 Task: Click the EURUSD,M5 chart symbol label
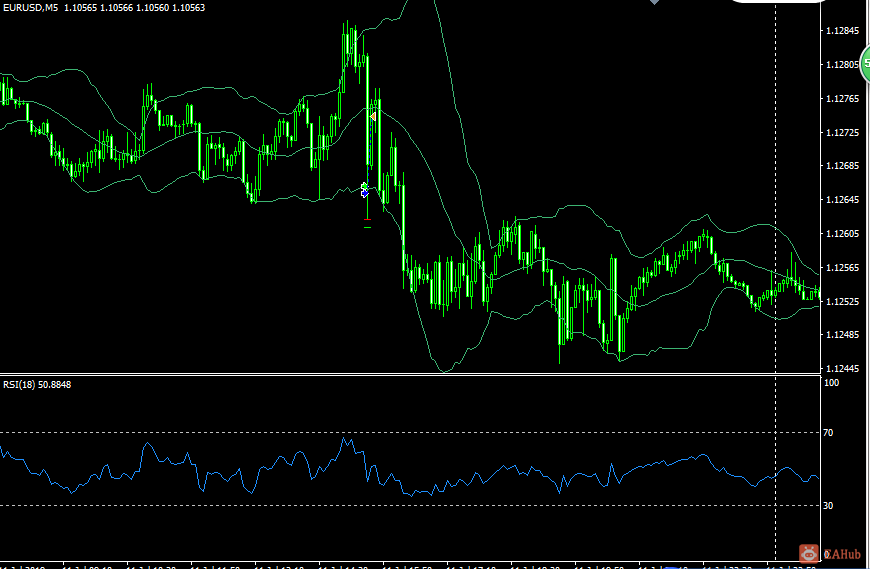31,8
